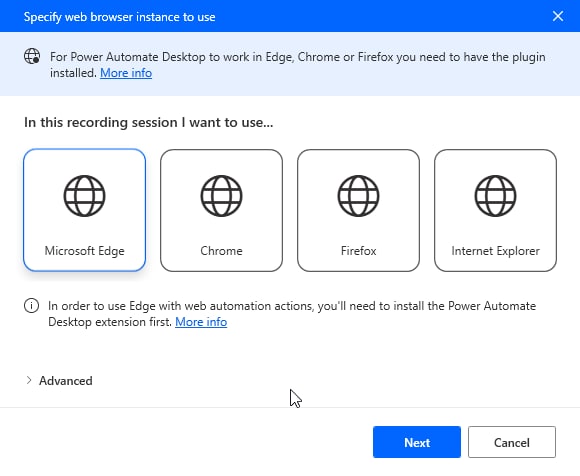The image size is (580, 476).
Task: Open the Advanced settings label
Action: (x=66, y=381)
